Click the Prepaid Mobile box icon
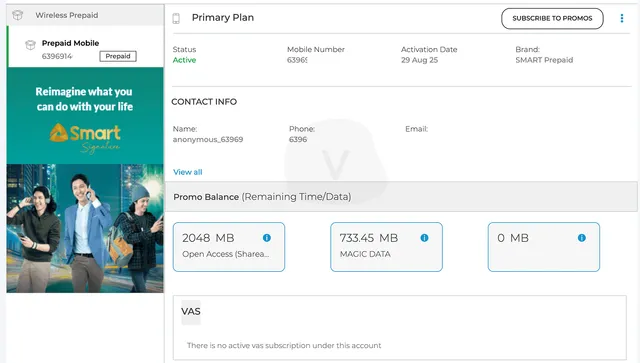Viewport: 640px width, 363px height. coord(30,45)
